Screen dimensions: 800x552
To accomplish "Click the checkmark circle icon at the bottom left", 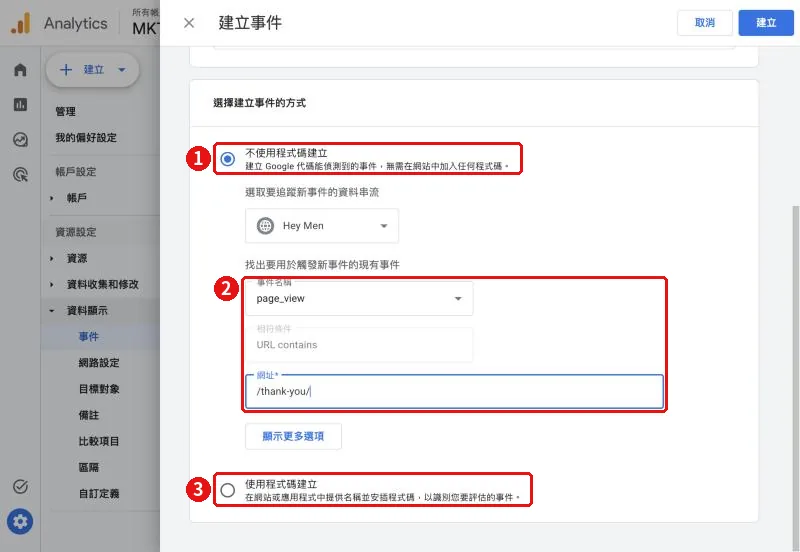I will [x=20, y=487].
